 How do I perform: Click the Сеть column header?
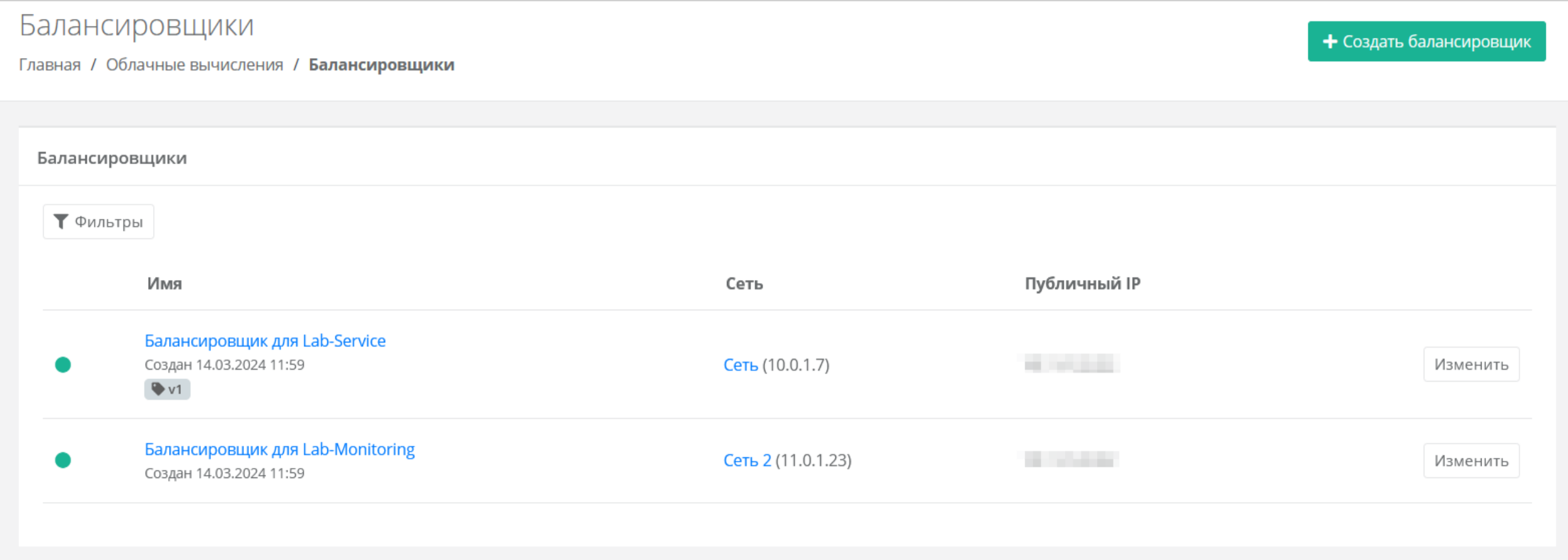tap(744, 284)
